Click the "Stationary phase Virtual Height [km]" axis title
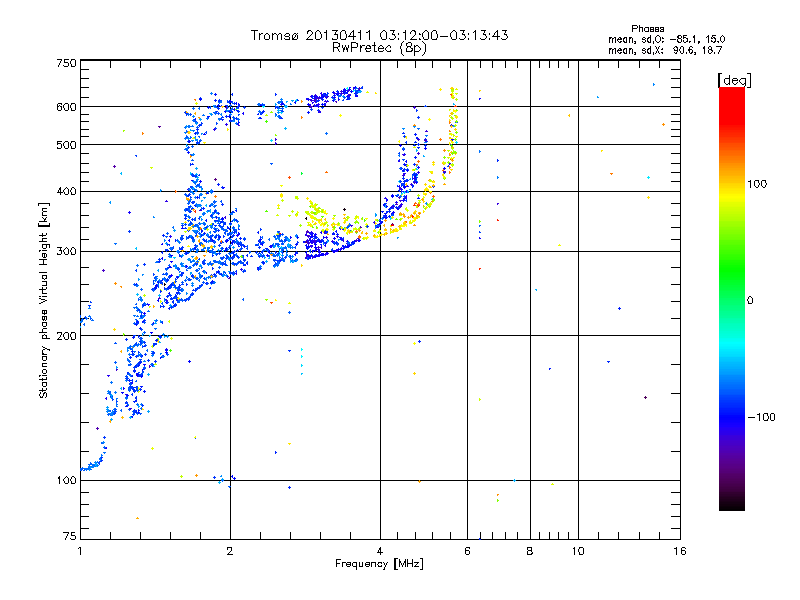Viewport: 800px width, 600px height. [44, 300]
